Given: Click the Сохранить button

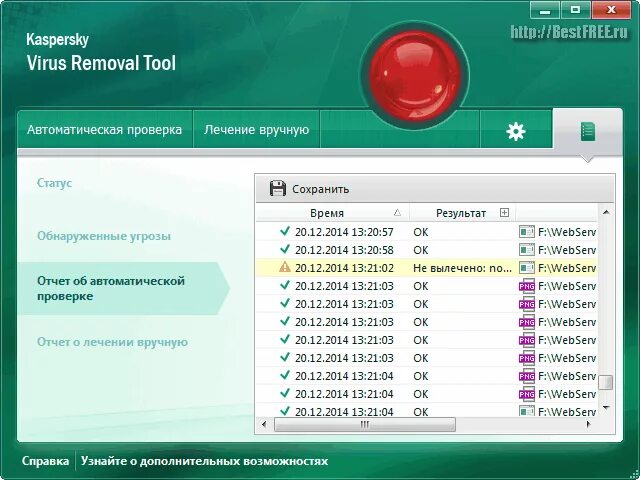Looking at the screenshot, I should tap(309, 189).
